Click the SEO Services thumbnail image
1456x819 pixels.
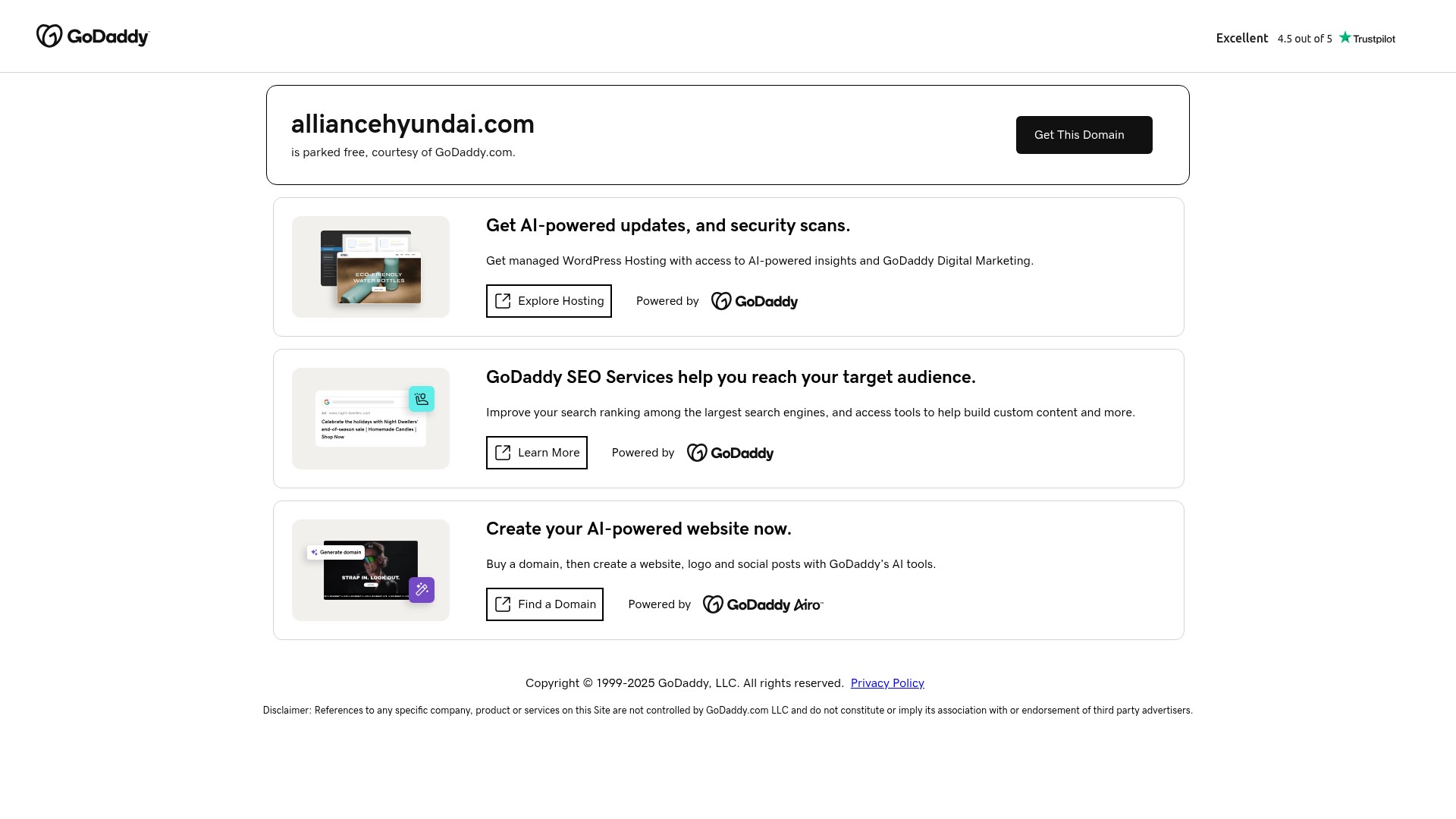coord(371,419)
